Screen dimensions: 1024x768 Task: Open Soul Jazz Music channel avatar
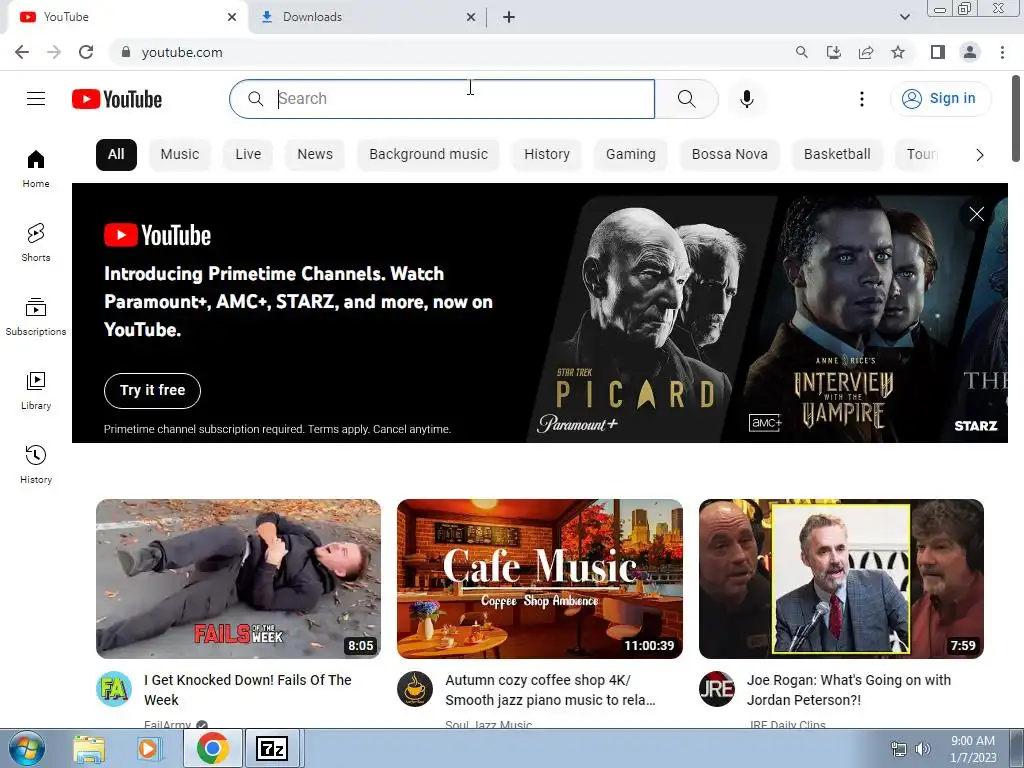pyautogui.click(x=415, y=689)
